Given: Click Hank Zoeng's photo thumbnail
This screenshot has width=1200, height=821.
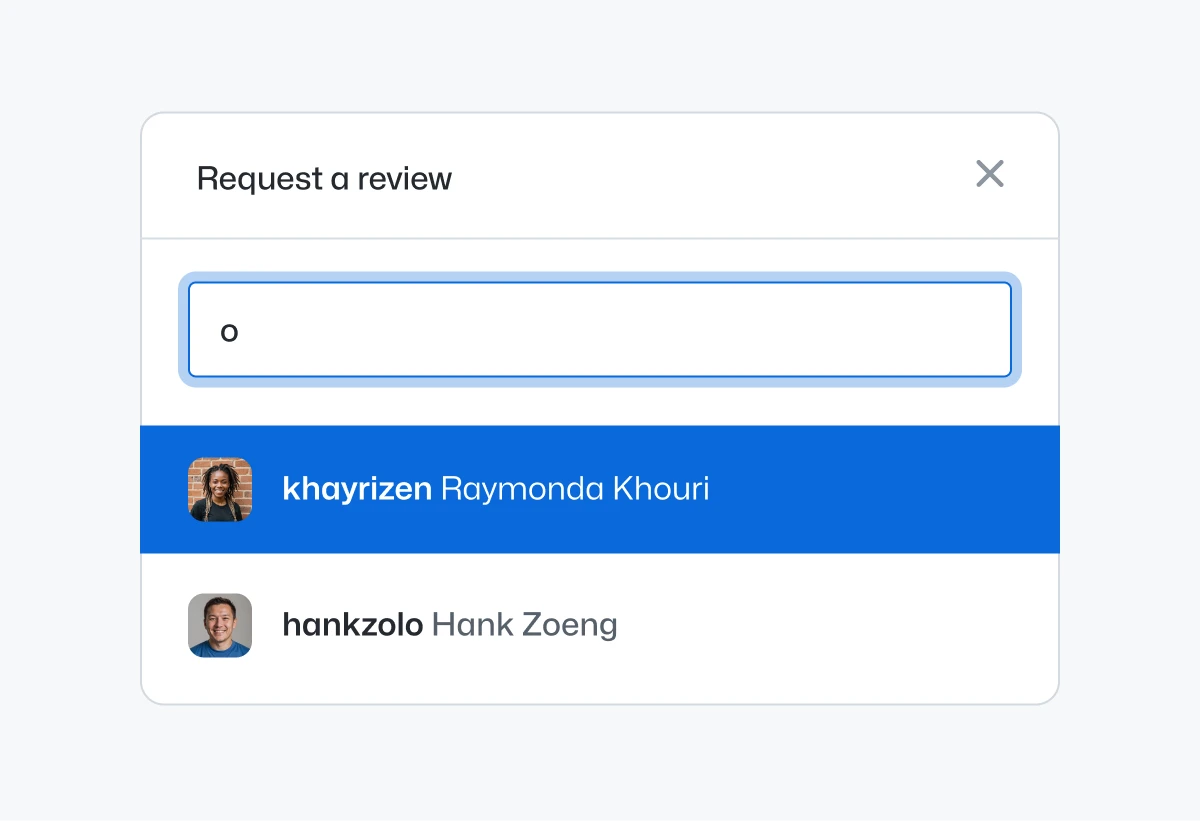Looking at the screenshot, I should click(x=220, y=625).
